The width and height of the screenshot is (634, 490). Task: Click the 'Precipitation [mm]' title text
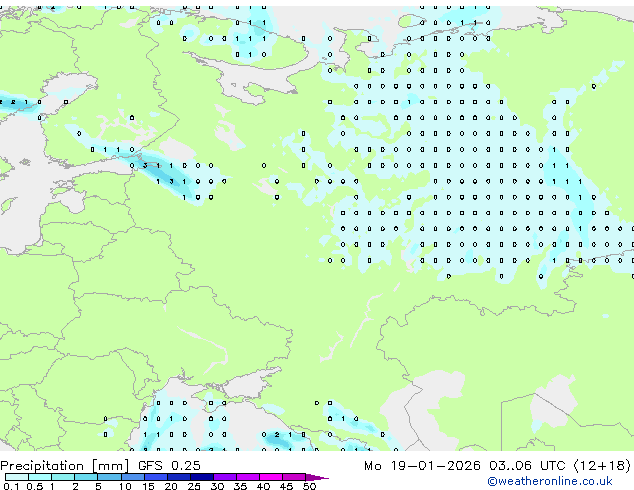point(65,466)
